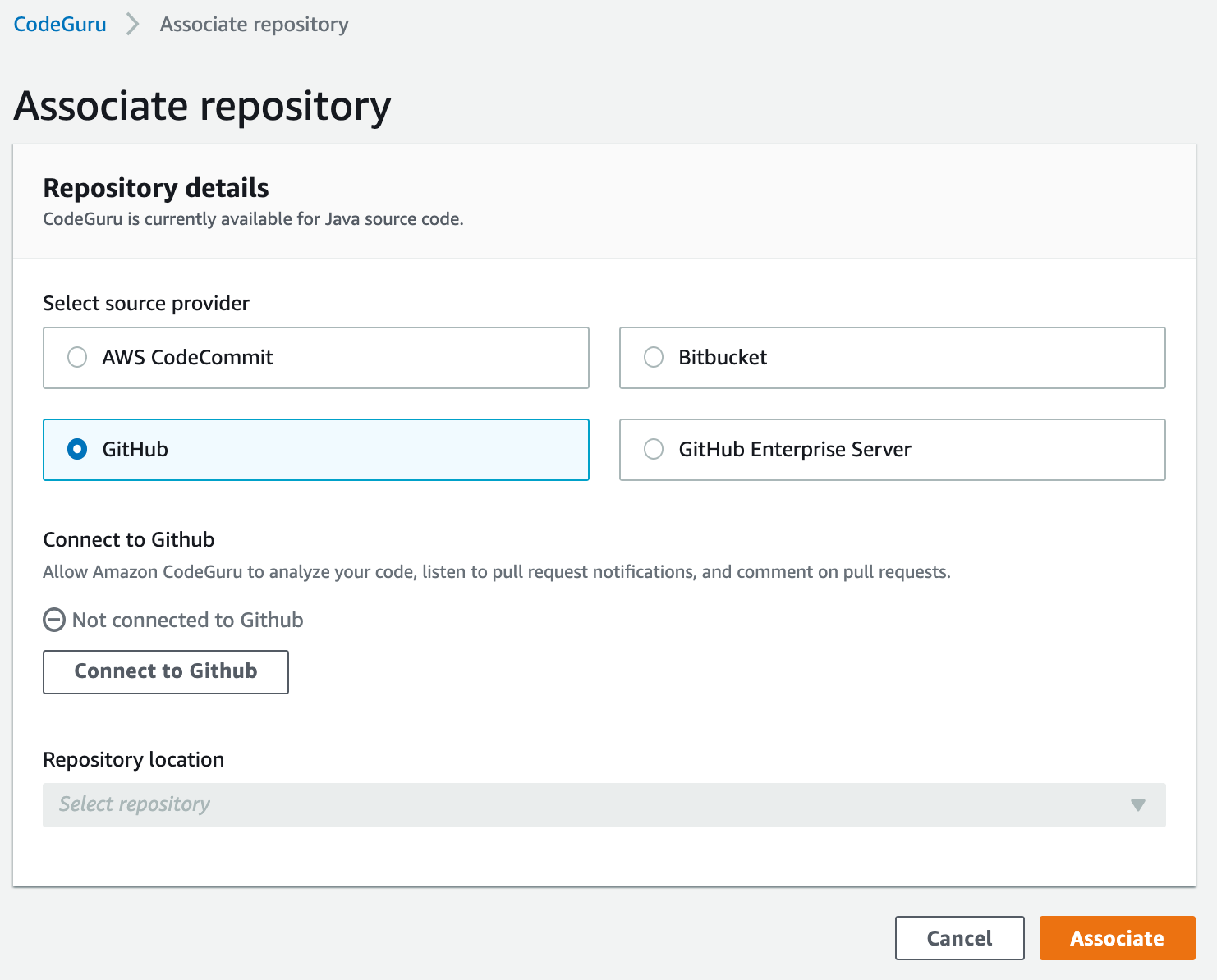Click the breadcrumb chevron separator icon
Image resolution: width=1217 pixels, height=980 pixels.
133,25
